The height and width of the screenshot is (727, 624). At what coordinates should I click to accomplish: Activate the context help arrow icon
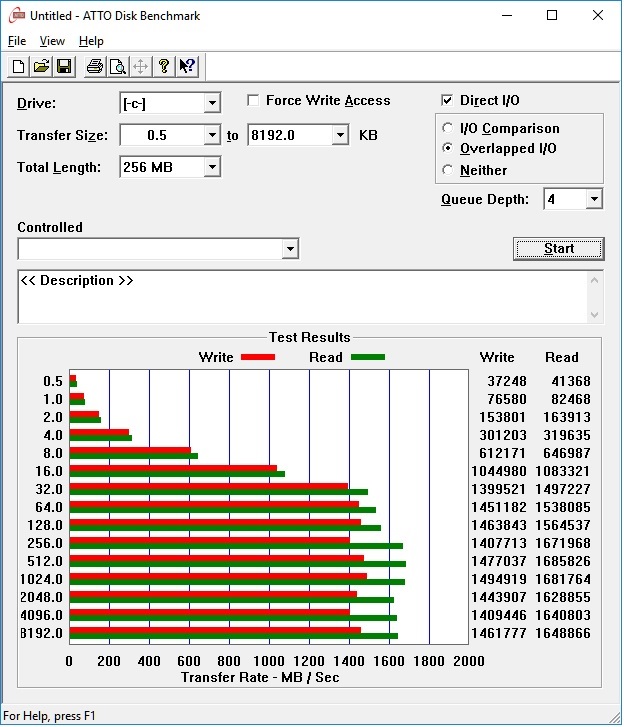coord(187,66)
